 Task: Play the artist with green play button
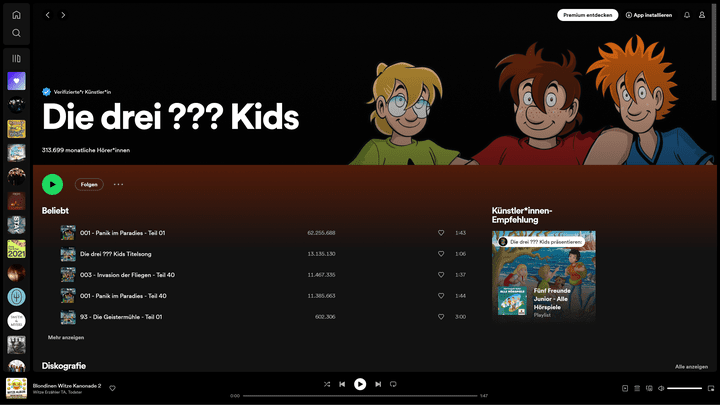[52, 184]
